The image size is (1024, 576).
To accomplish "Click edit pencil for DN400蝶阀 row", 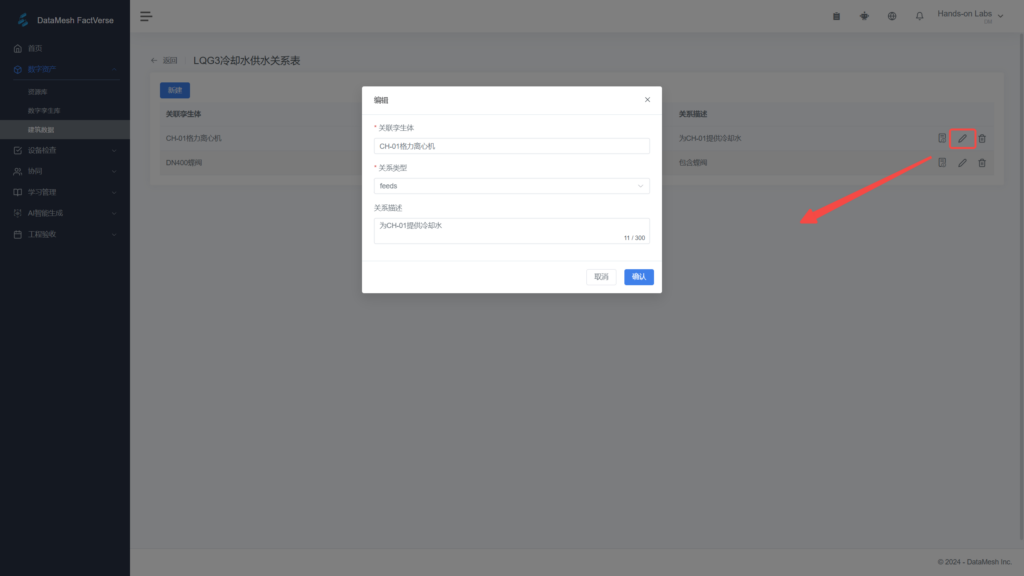I will (x=962, y=163).
